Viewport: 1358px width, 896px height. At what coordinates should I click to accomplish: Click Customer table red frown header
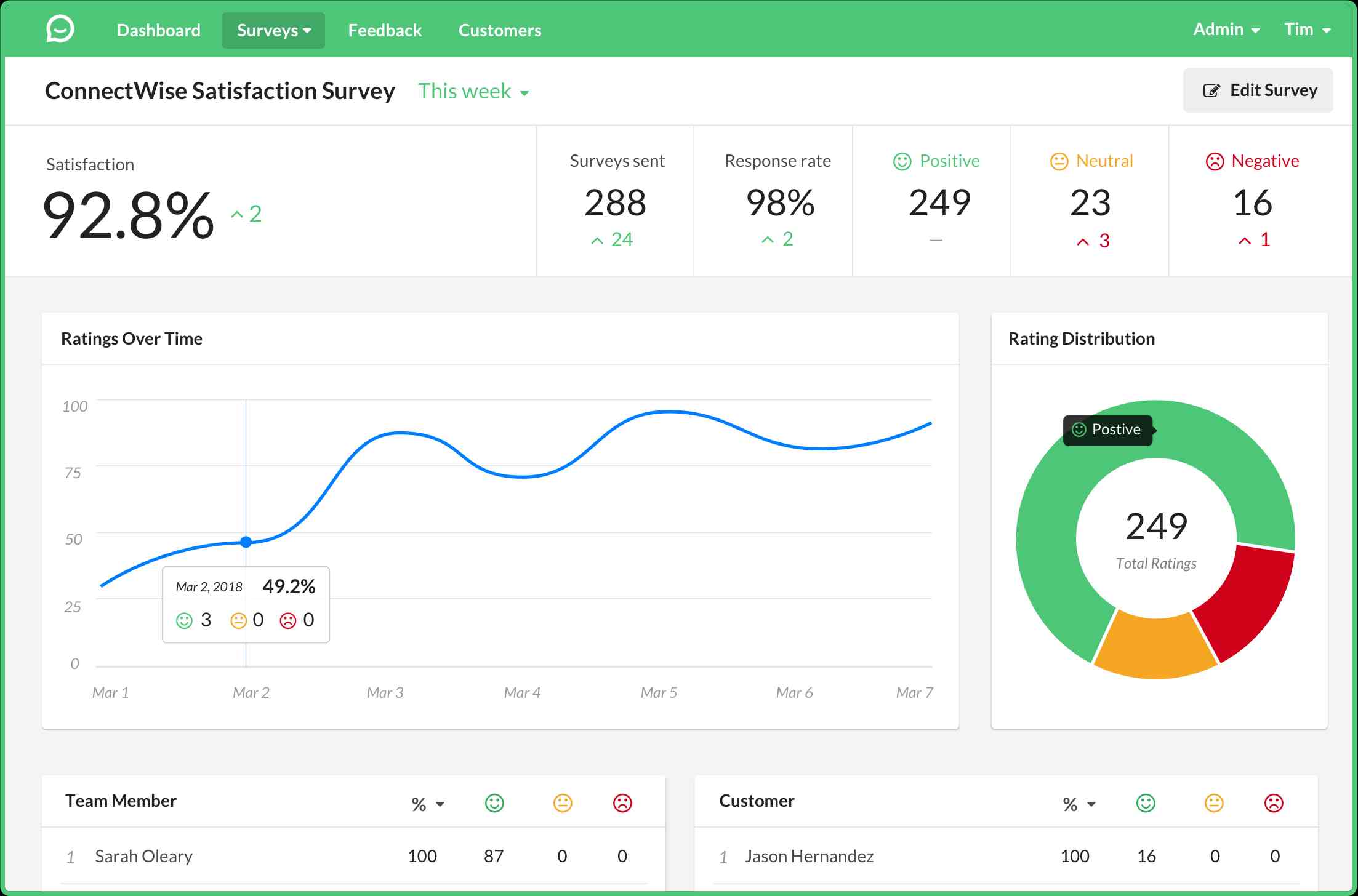click(x=1274, y=802)
